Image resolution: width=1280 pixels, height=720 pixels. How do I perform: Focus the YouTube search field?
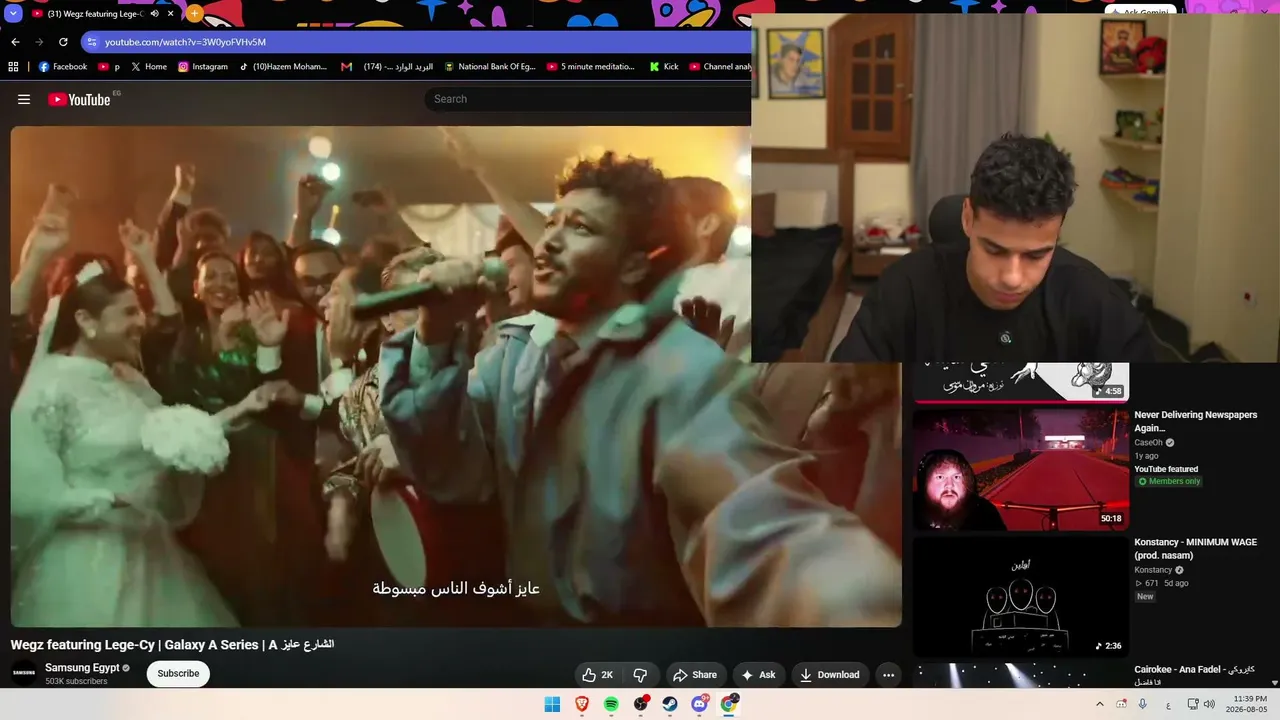[590, 99]
